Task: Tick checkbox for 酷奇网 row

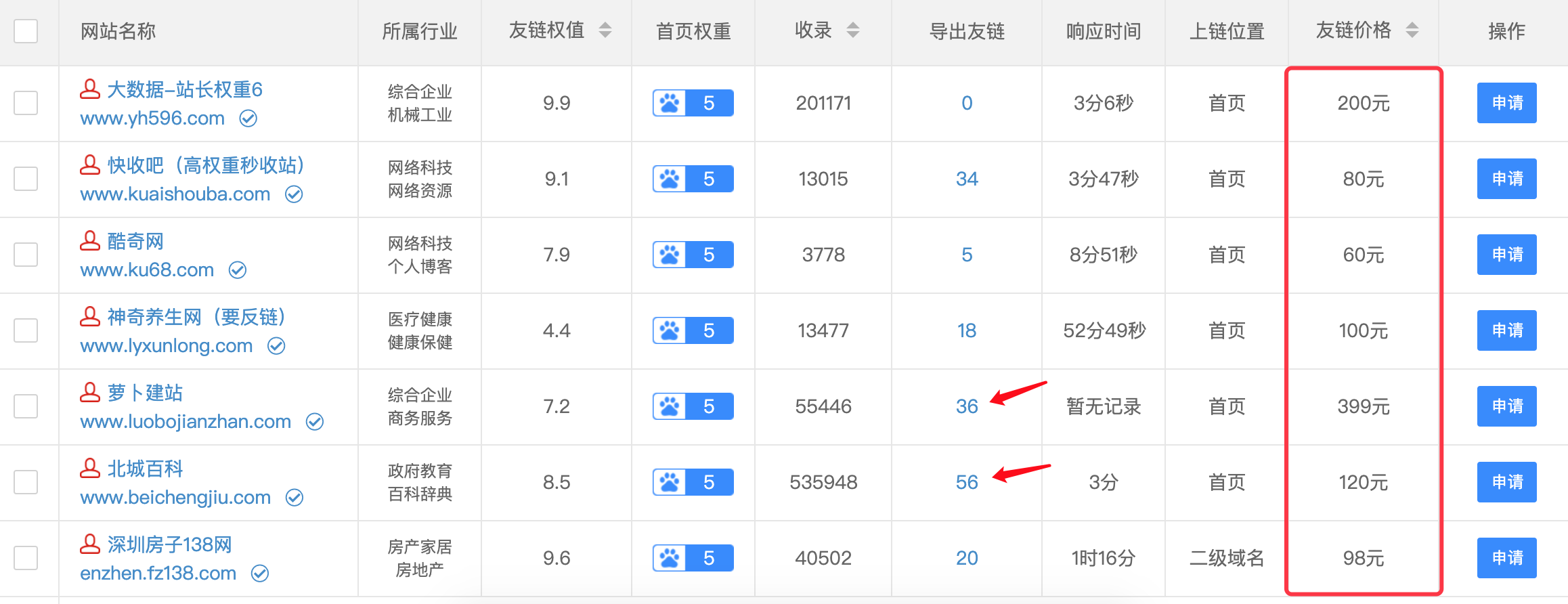Action: pos(26,255)
